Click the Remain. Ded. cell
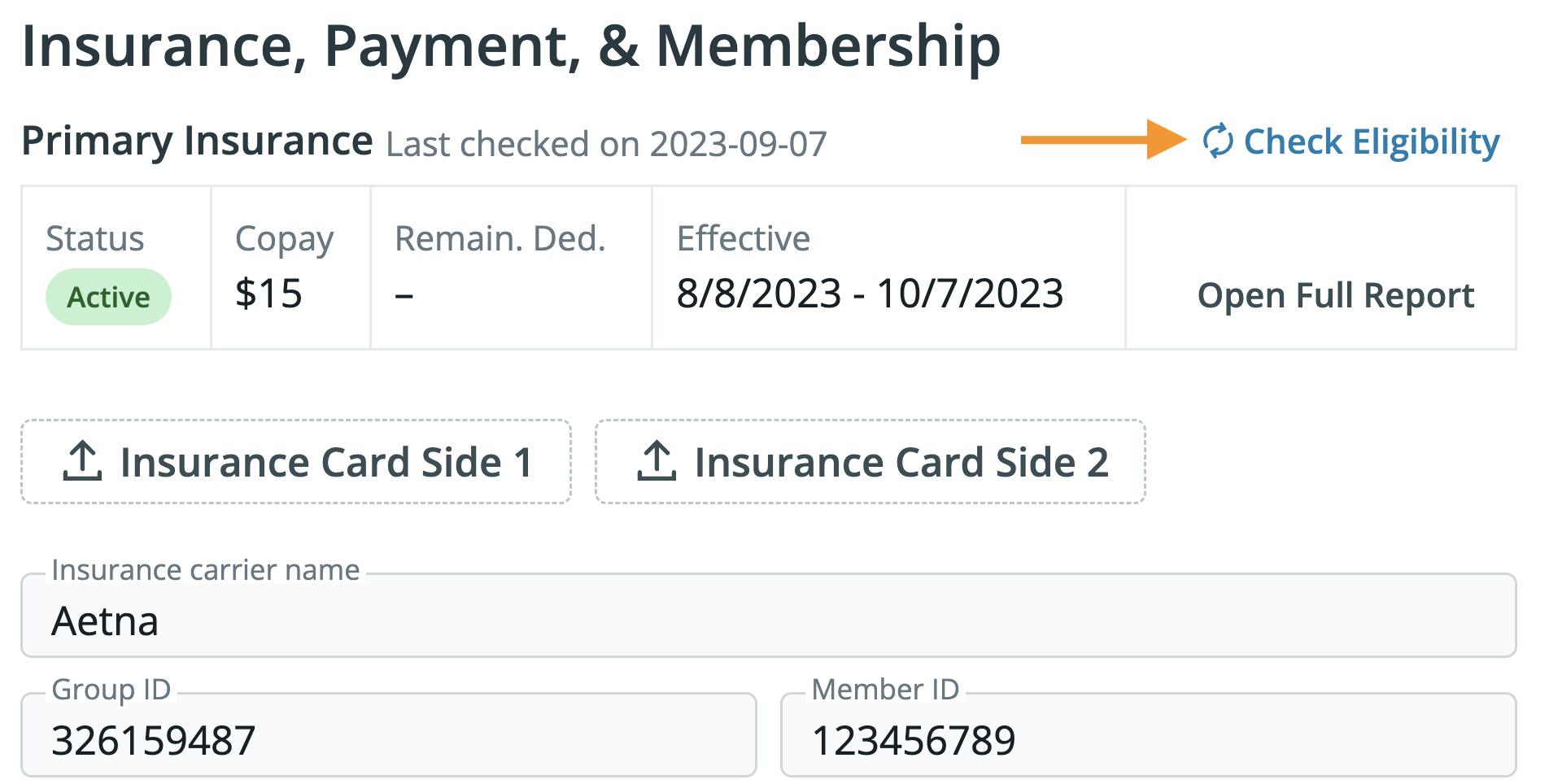Image resolution: width=1549 pixels, height=784 pixels. 500,268
